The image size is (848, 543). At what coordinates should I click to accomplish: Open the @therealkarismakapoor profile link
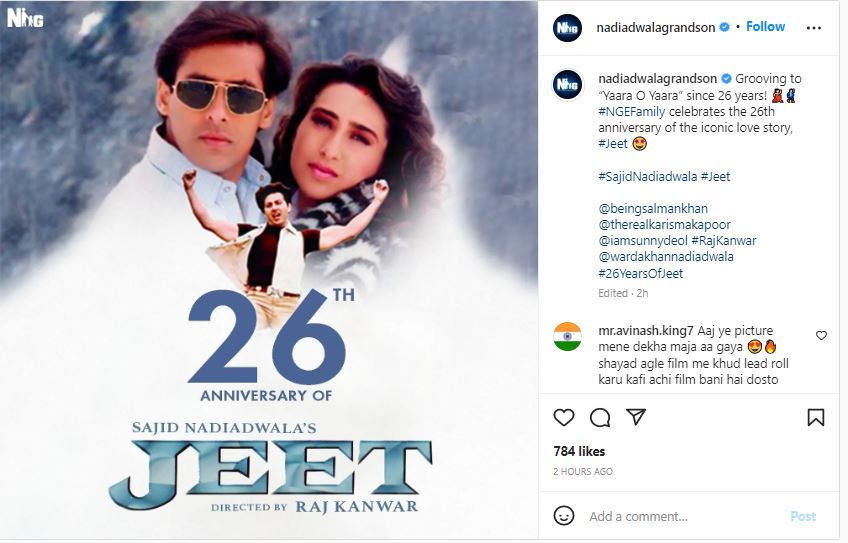(x=664, y=224)
